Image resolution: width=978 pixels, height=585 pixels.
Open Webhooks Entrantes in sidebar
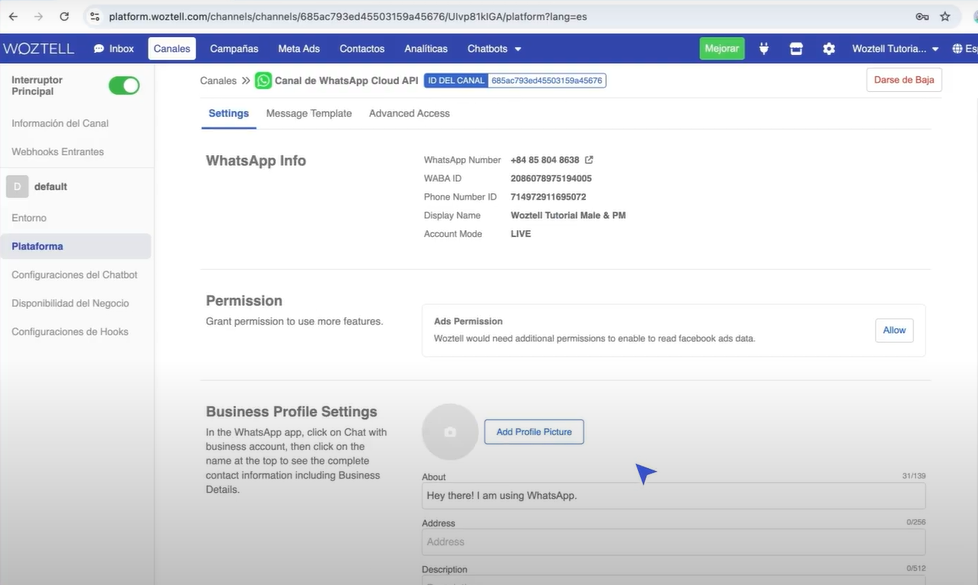tap(57, 152)
